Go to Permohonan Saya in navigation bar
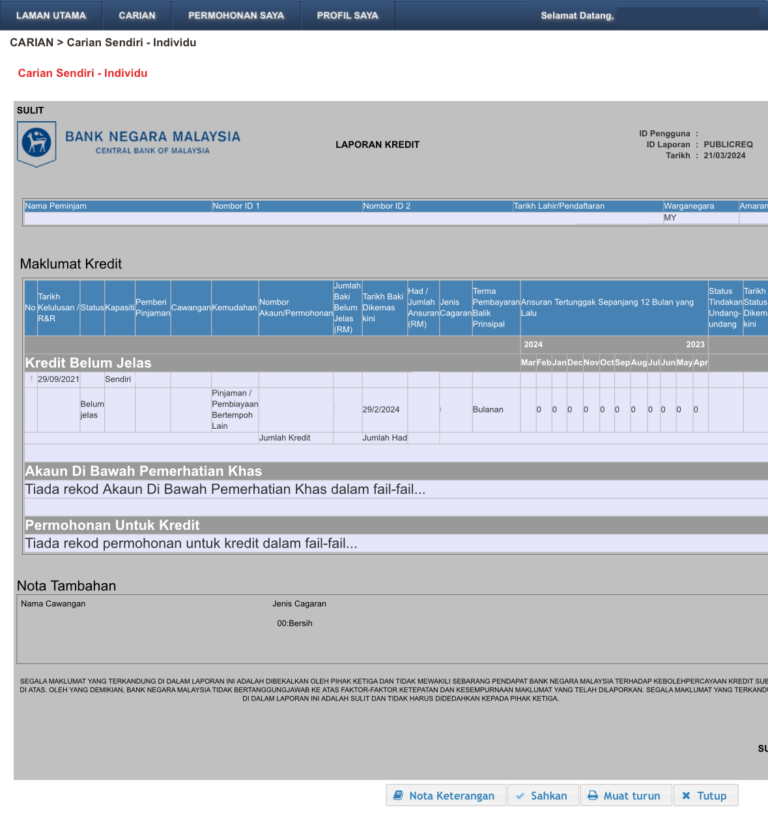Image resolution: width=768 pixels, height=823 pixels. pyautogui.click(x=236, y=15)
